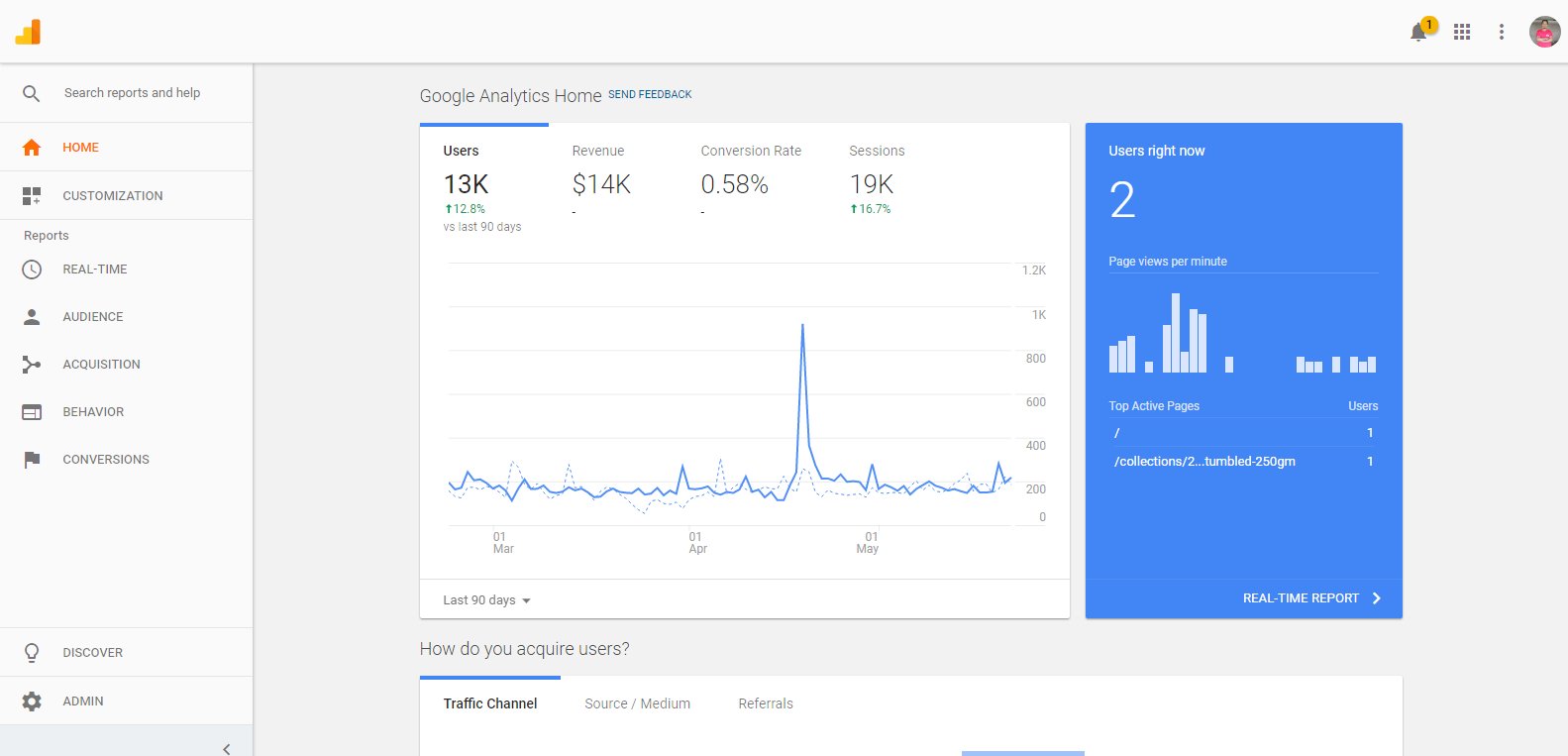Image resolution: width=1568 pixels, height=756 pixels.
Task: Open the three-dot options menu
Action: point(1502,32)
